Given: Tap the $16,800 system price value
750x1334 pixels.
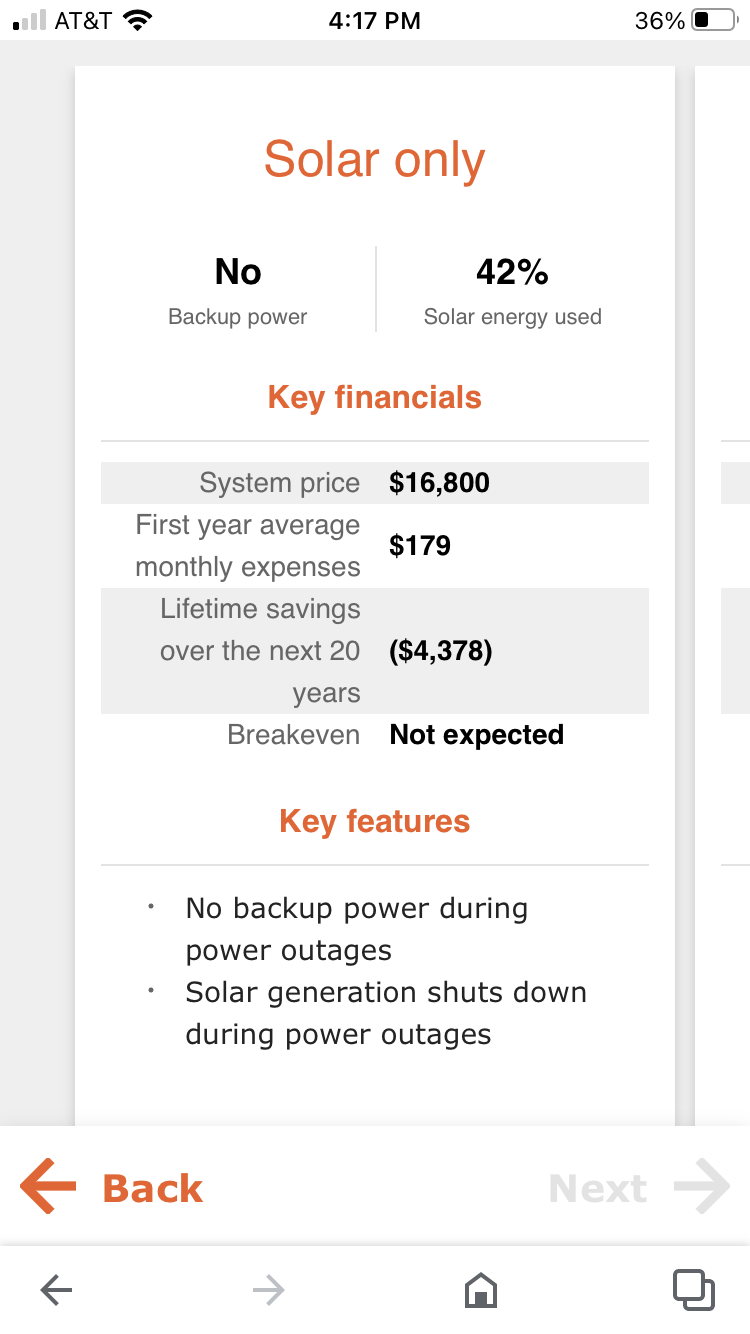Looking at the screenshot, I should [x=439, y=483].
